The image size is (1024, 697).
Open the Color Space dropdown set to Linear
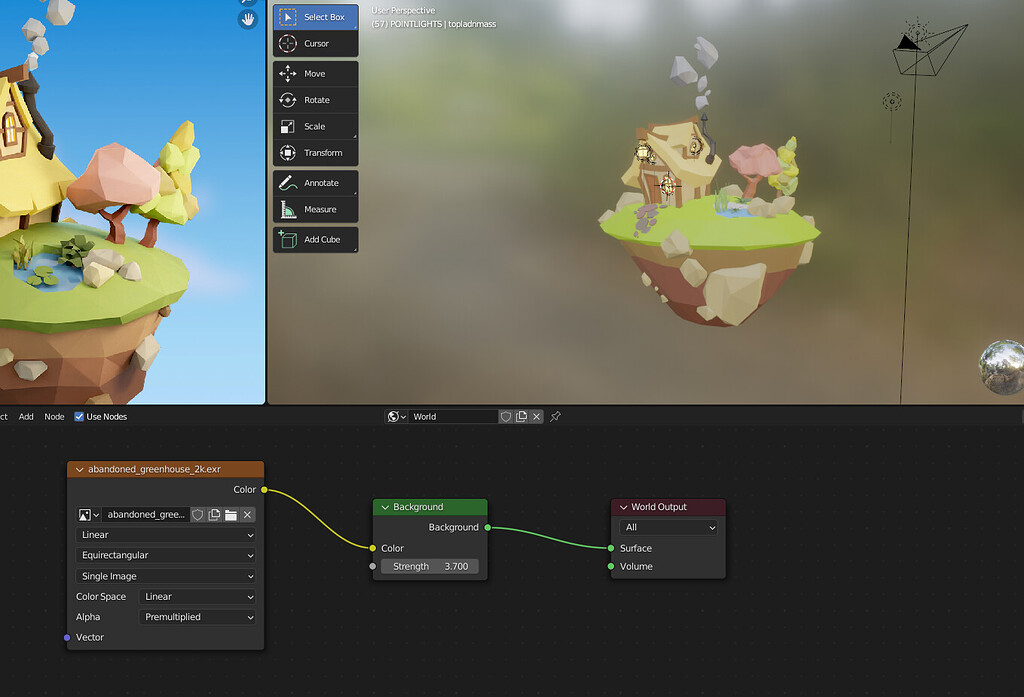coord(197,596)
